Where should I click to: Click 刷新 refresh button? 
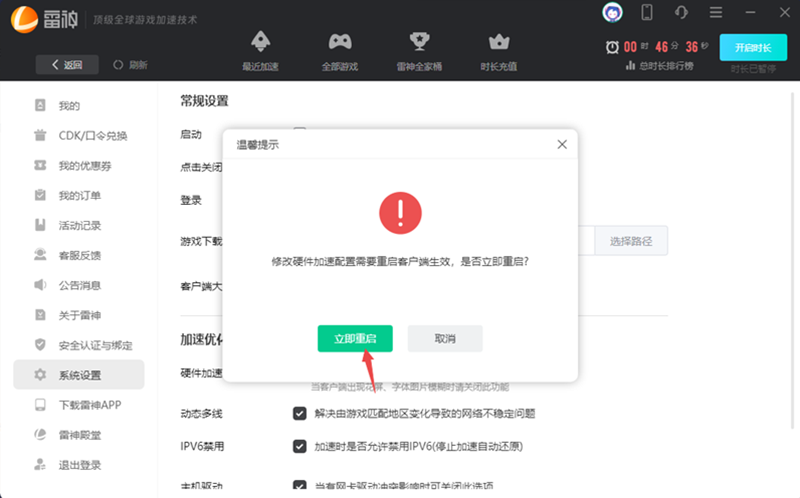(x=130, y=65)
